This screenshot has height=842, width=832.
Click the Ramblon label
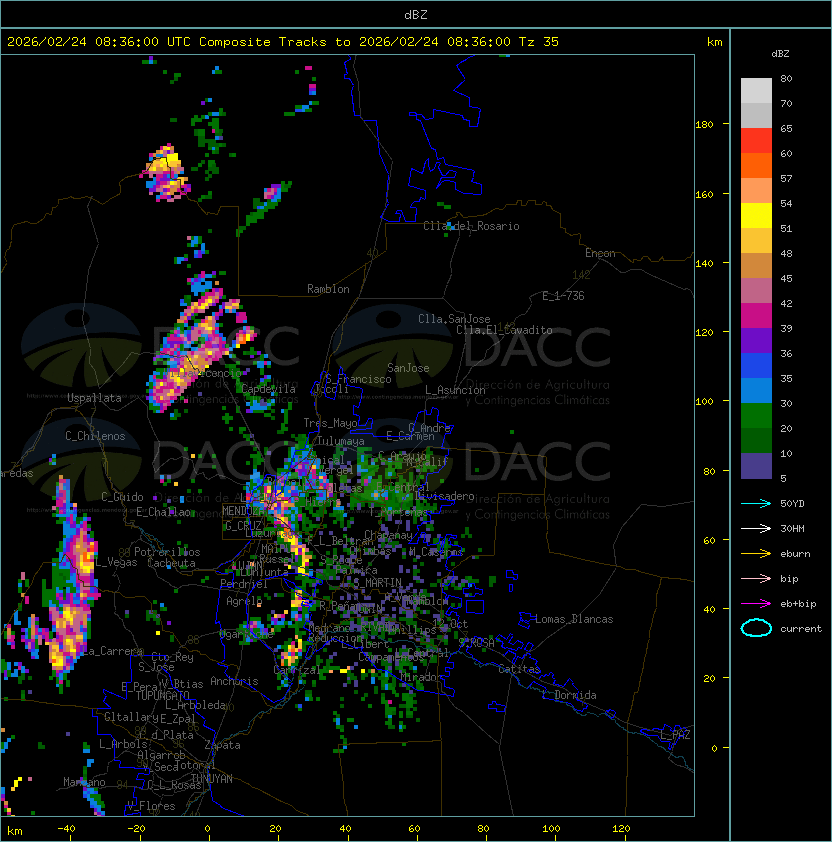point(328,289)
